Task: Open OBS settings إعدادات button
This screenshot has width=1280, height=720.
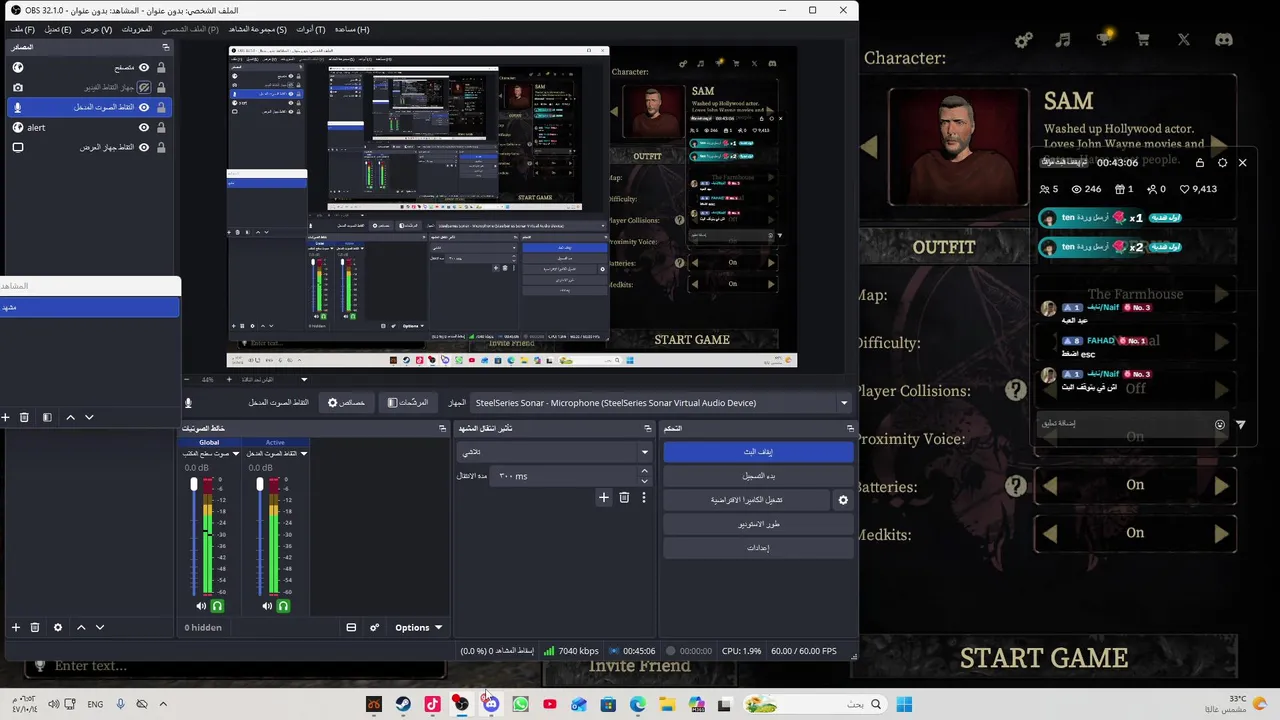Action: 758,548
